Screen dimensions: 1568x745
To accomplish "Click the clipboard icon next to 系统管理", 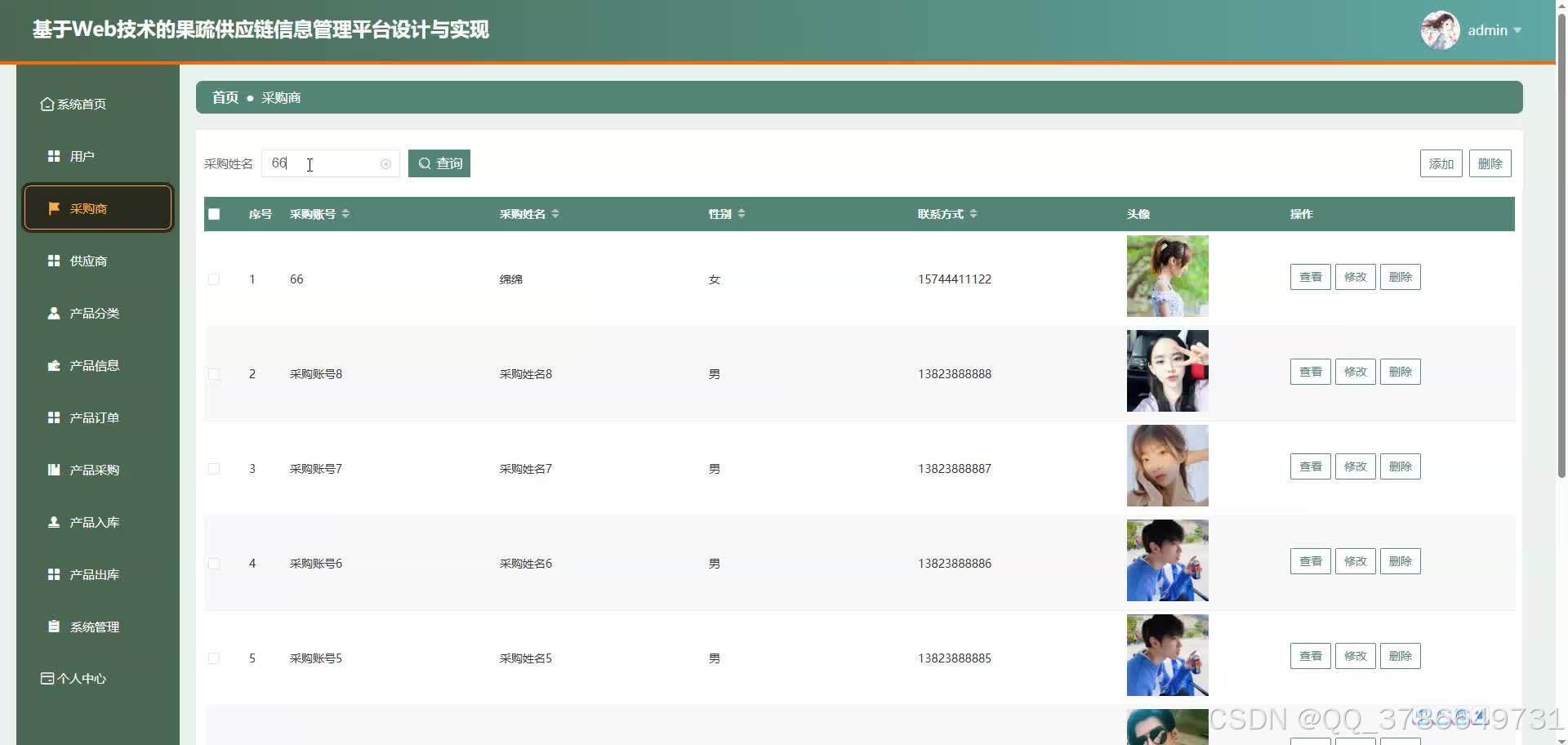I will coord(54,627).
